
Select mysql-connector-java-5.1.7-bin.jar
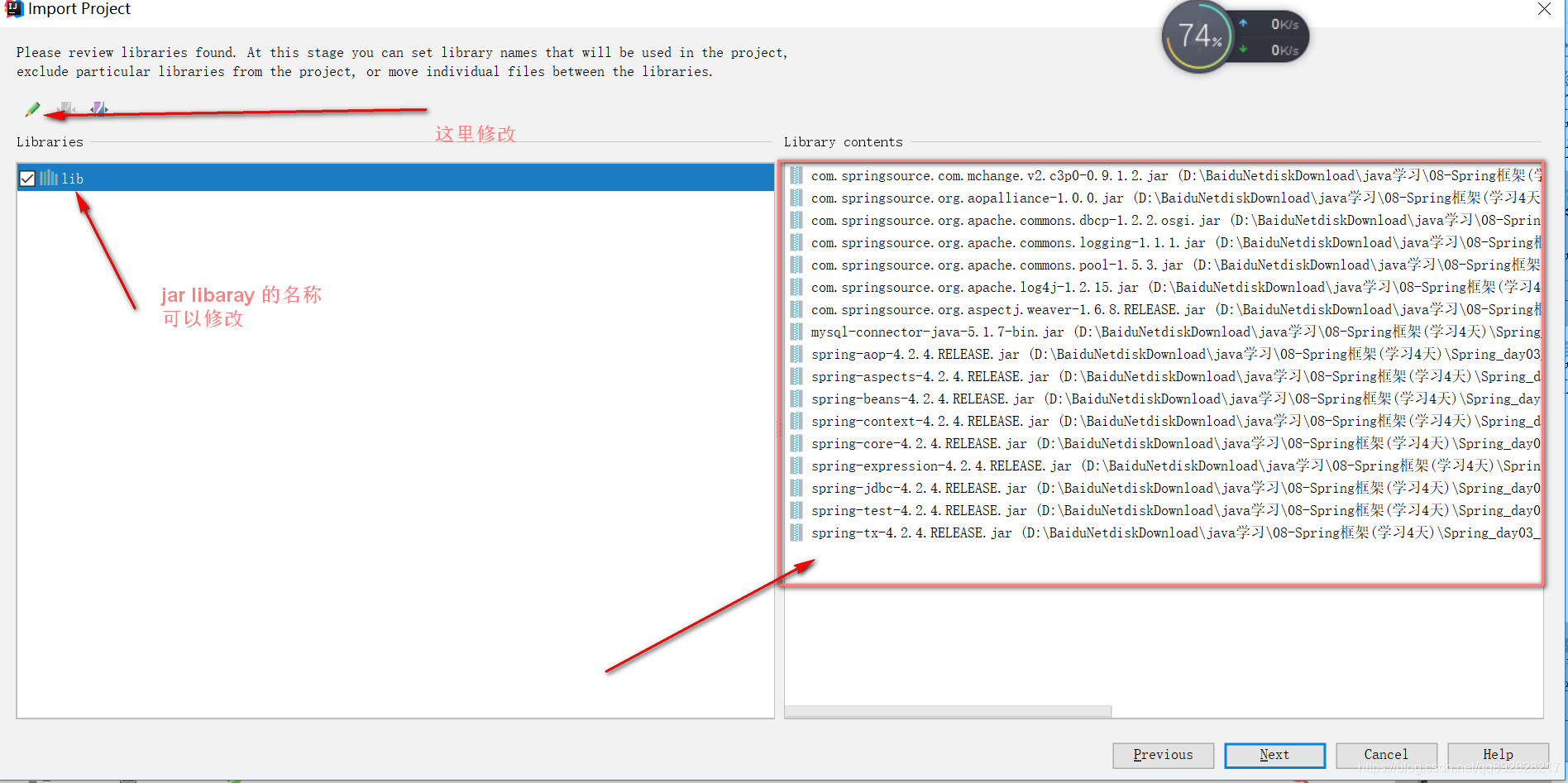tap(1164, 332)
